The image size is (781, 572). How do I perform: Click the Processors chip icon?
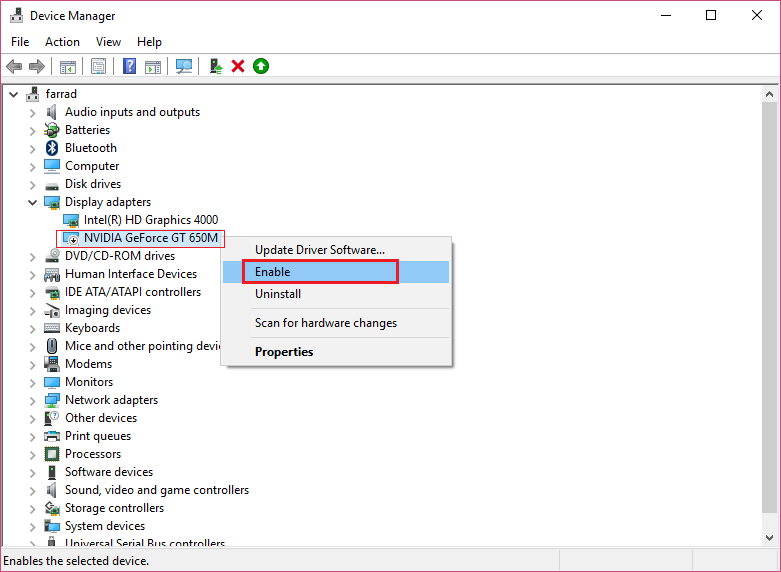(52, 454)
